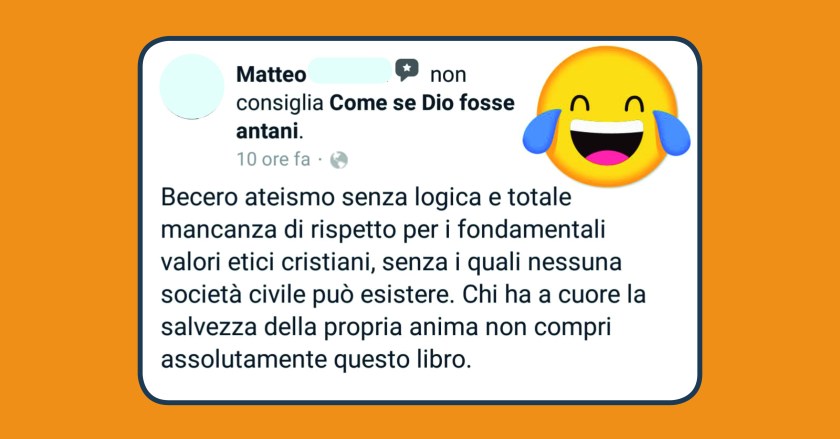
Task: Click the star speech-bubble review badge
Action: [x=407, y=70]
